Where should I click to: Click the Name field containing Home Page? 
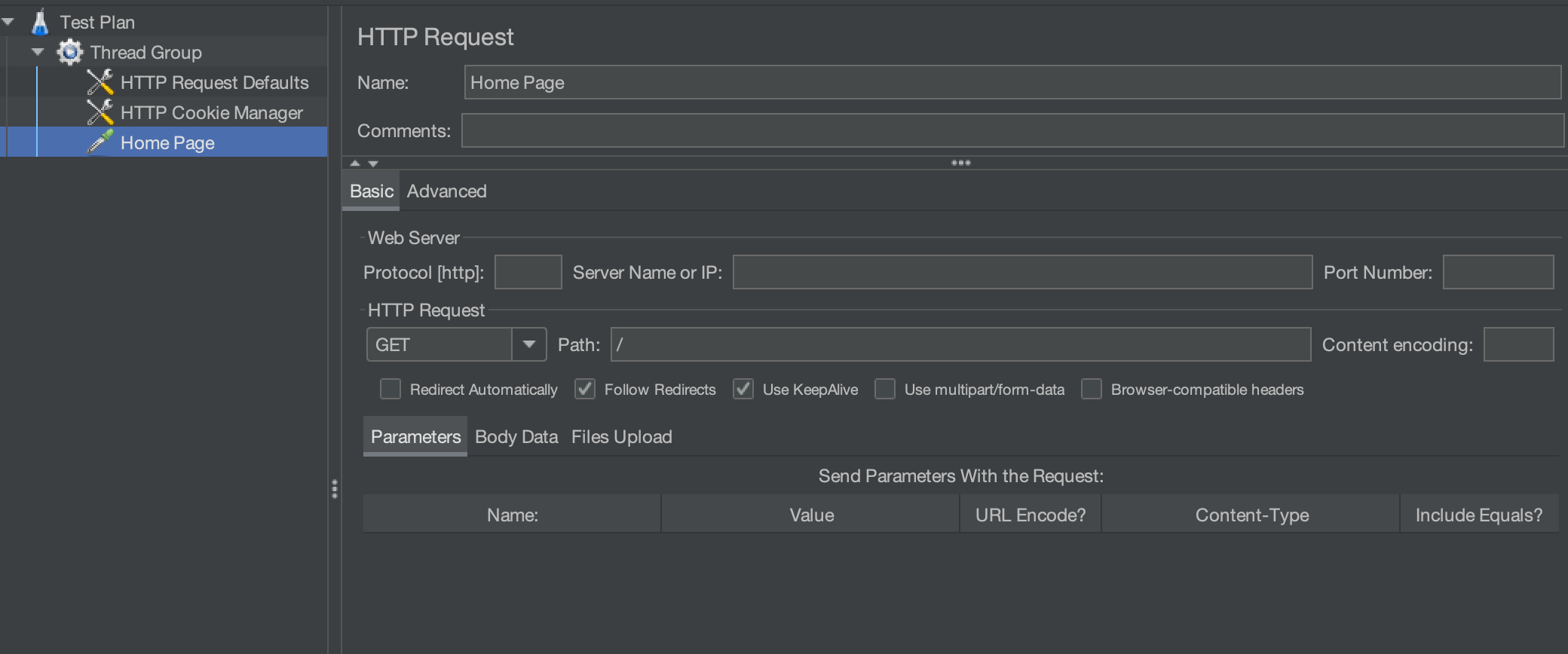(1012, 82)
